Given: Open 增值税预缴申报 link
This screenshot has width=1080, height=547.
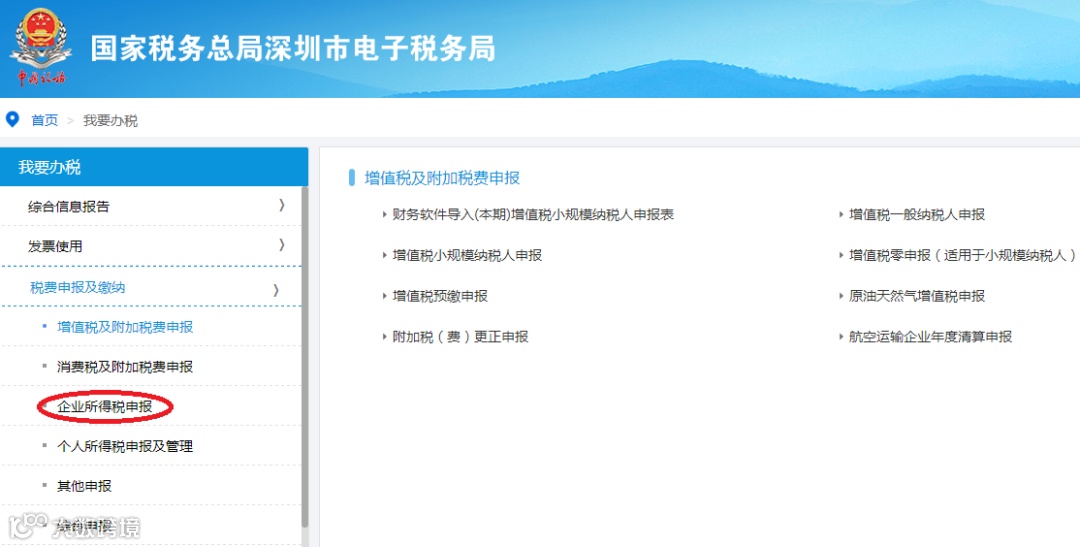Looking at the screenshot, I should [x=440, y=296].
